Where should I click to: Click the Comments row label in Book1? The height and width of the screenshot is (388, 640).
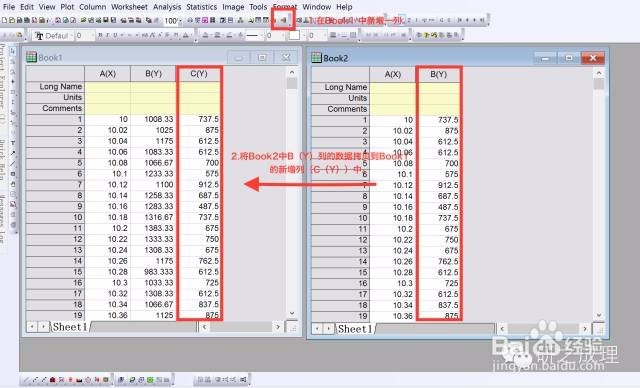[55, 109]
